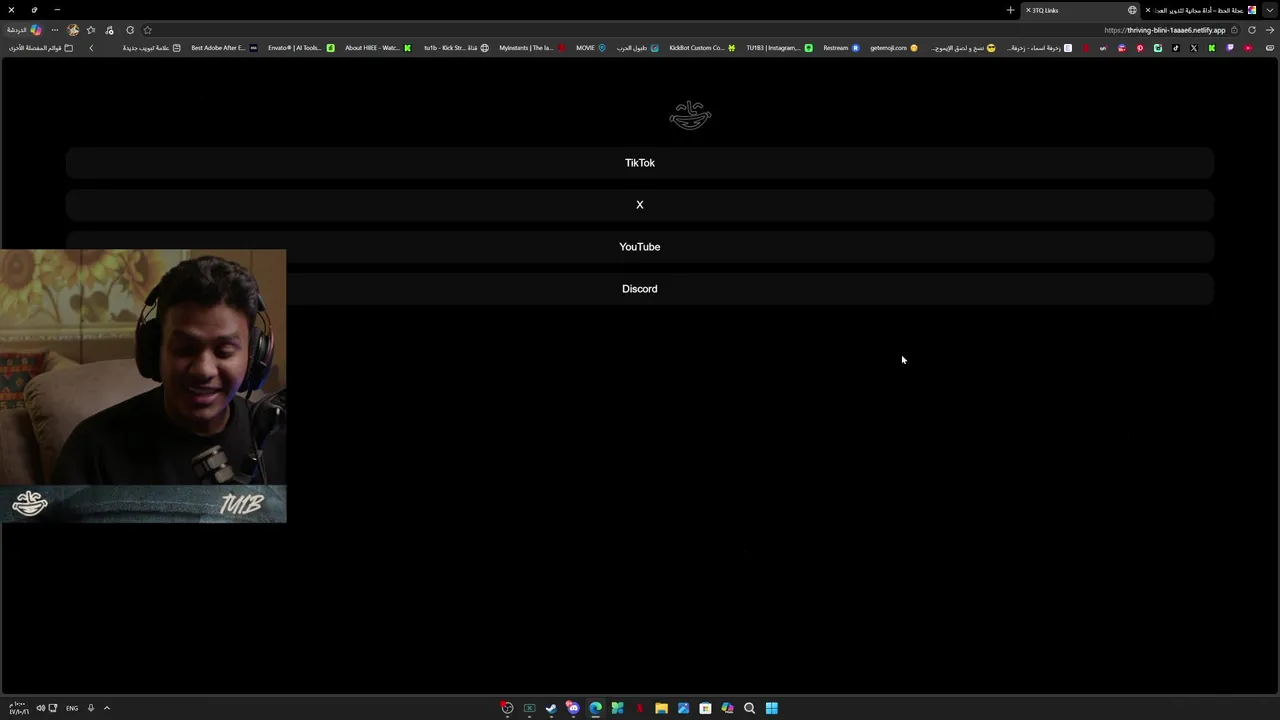Screen dimensions: 1280x720
Task: Expand the bookmarks overflow chevron
Action: [91, 48]
